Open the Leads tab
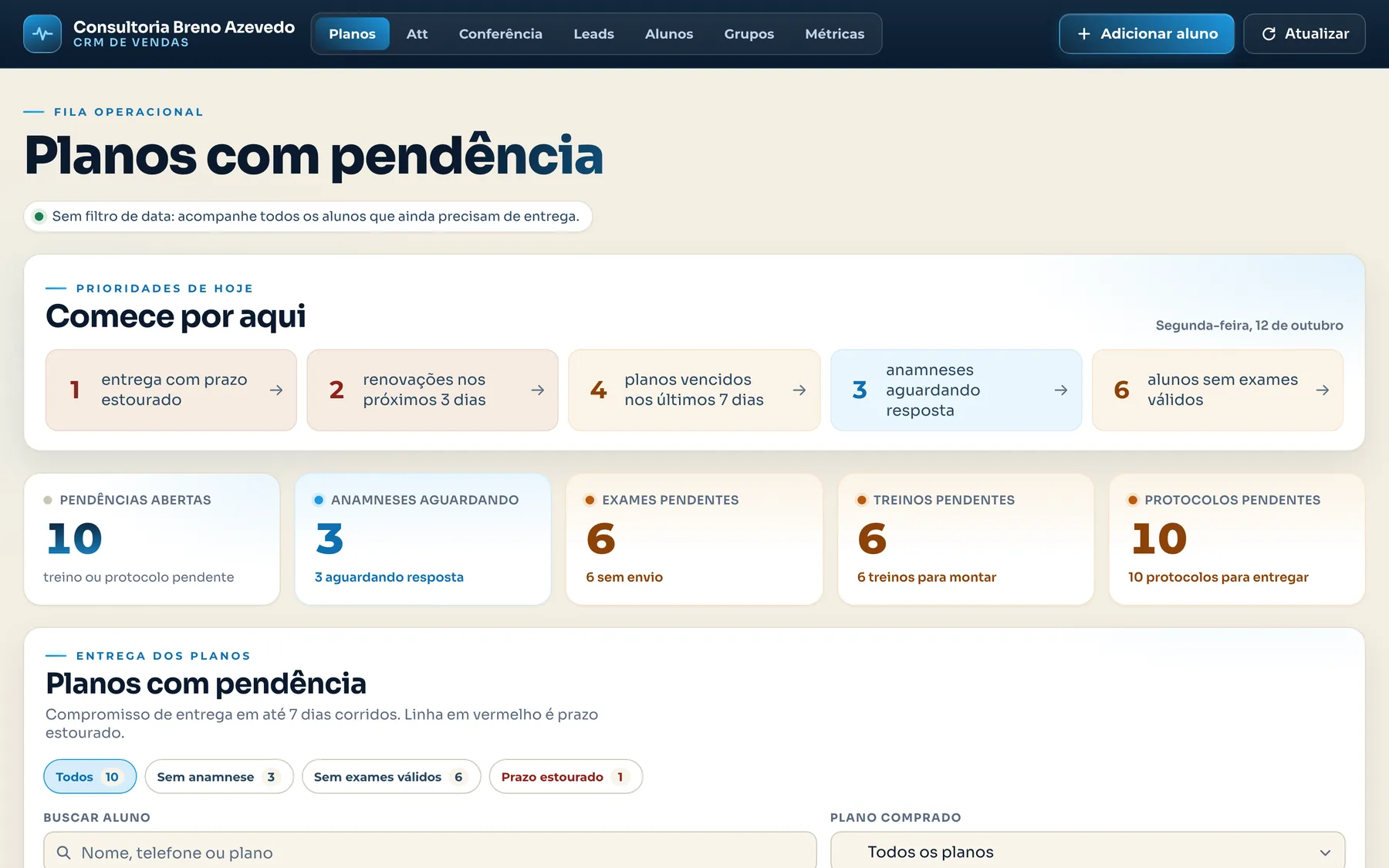Screen dimensions: 1389x868 point(593,34)
